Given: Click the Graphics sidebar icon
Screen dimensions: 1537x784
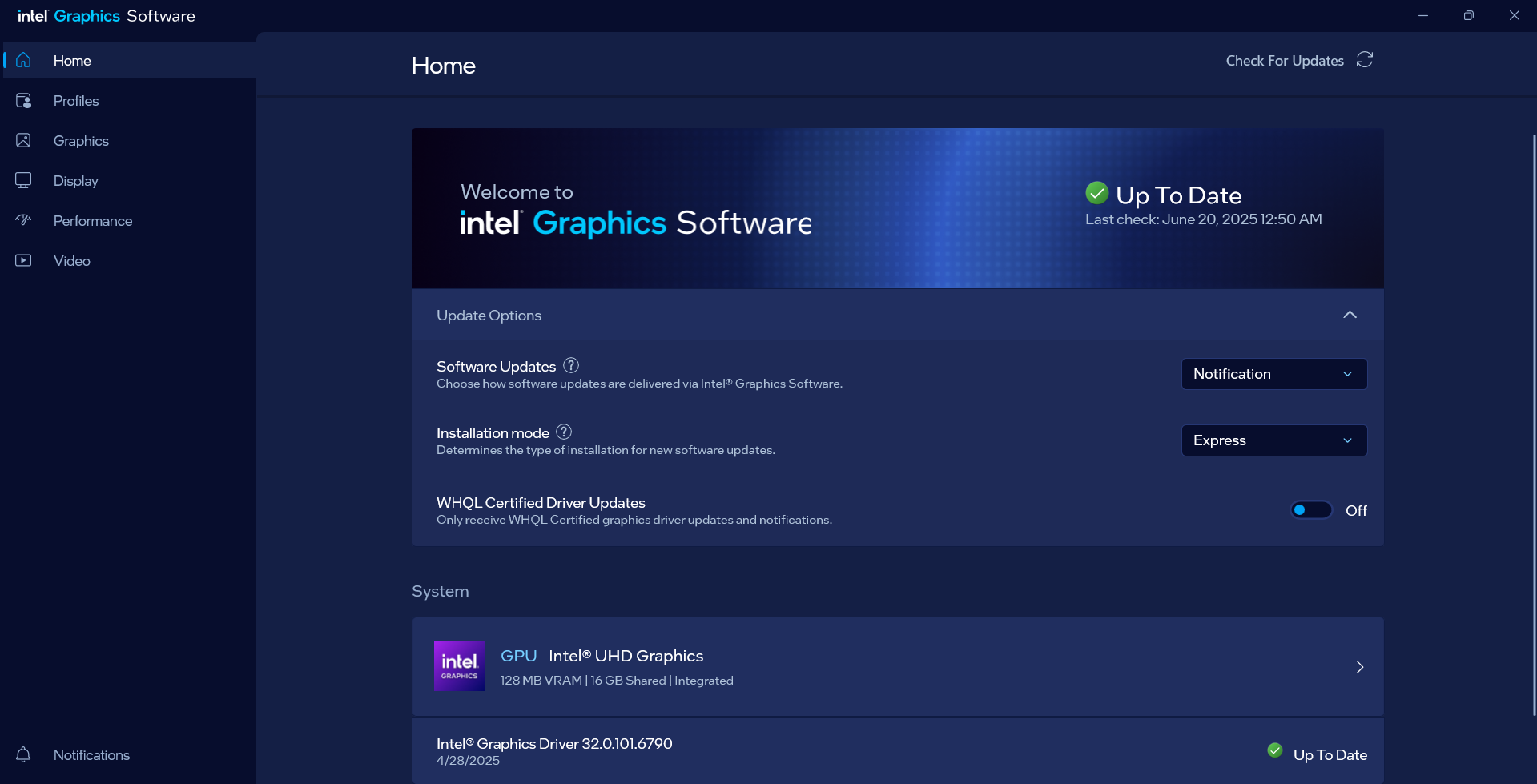Looking at the screenshot, I should pyautogui.click(x=23, y=140).
